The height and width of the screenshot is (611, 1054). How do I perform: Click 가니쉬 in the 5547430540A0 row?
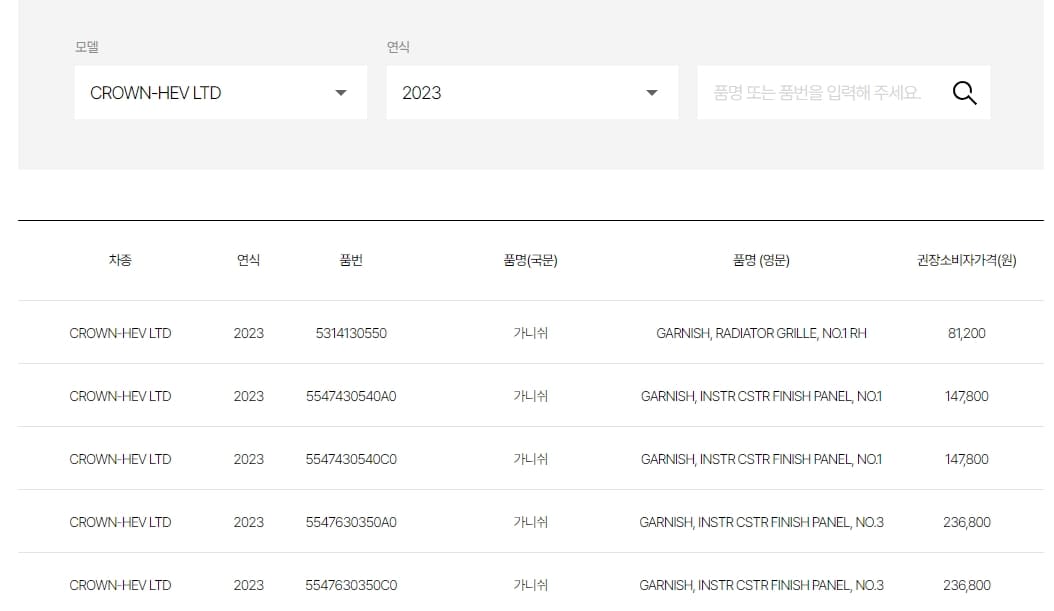point(530,397)
